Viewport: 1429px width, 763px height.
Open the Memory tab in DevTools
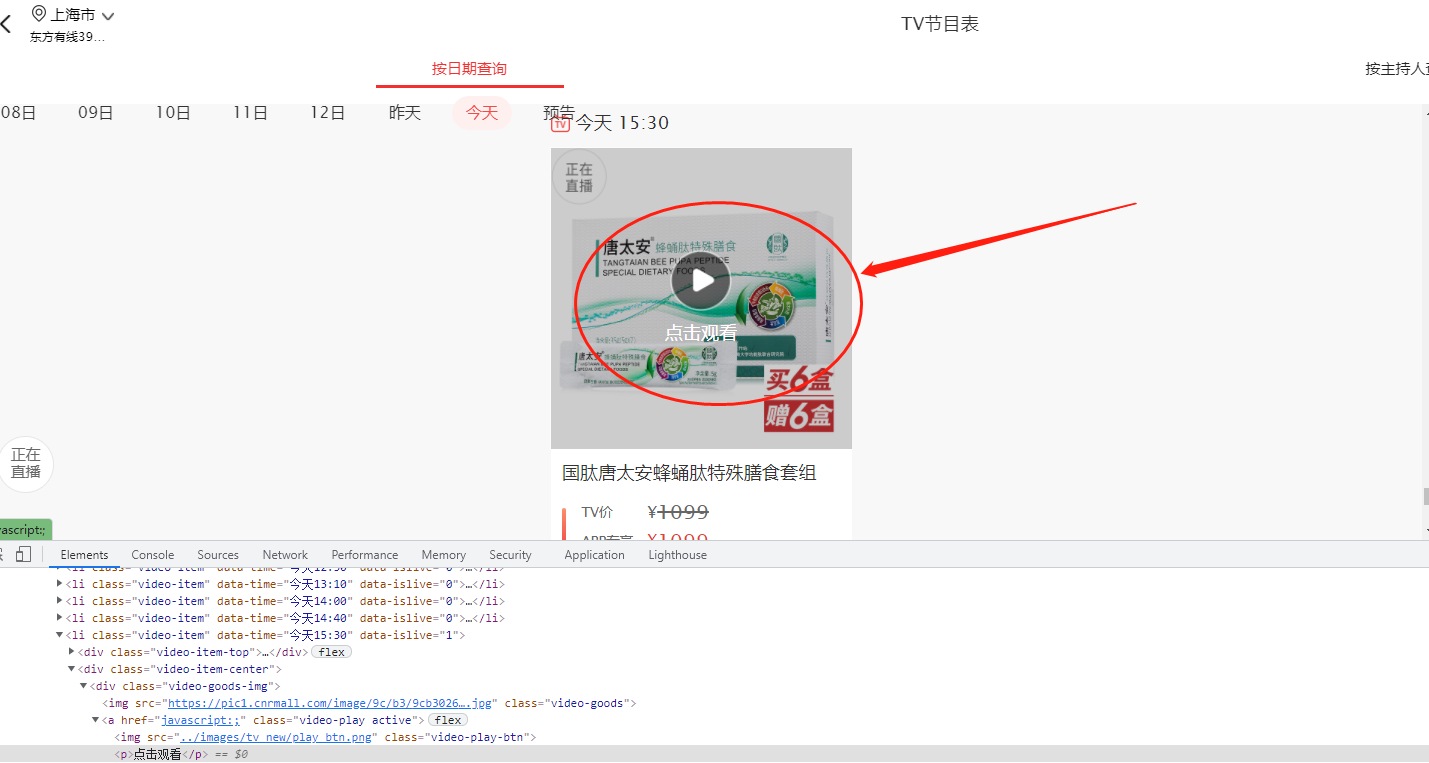pyautogui.click(x=444, y=555)
